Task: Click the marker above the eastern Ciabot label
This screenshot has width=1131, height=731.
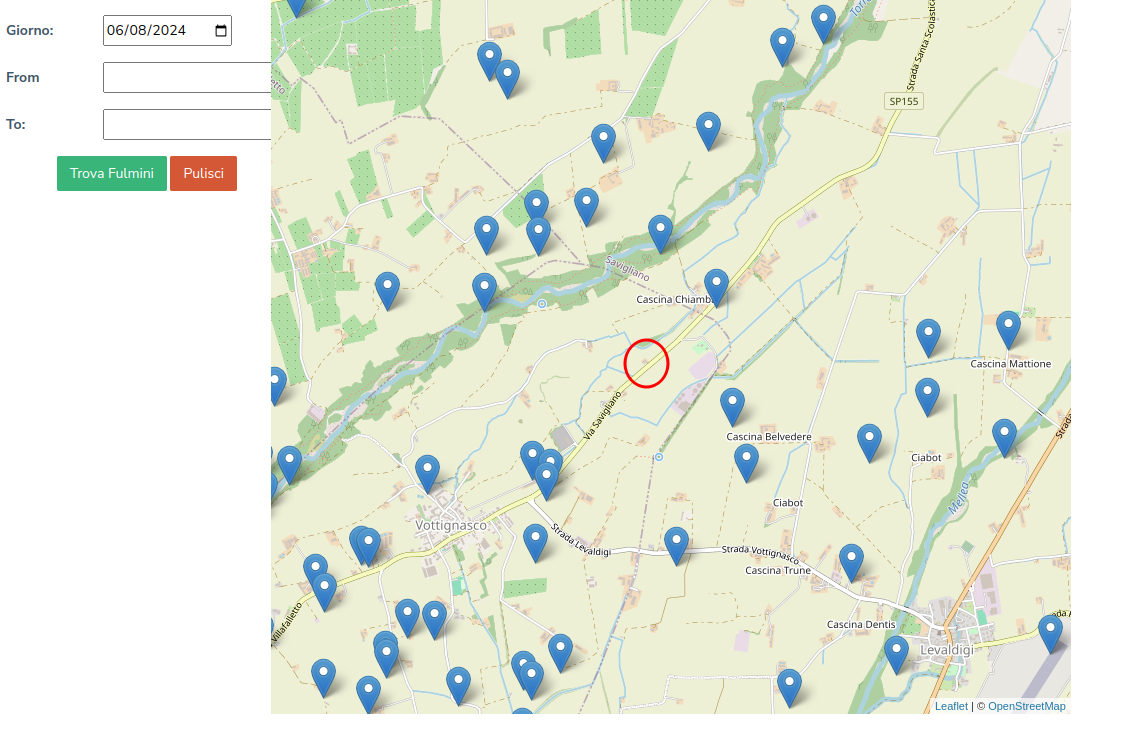Action: coord(869,441)
